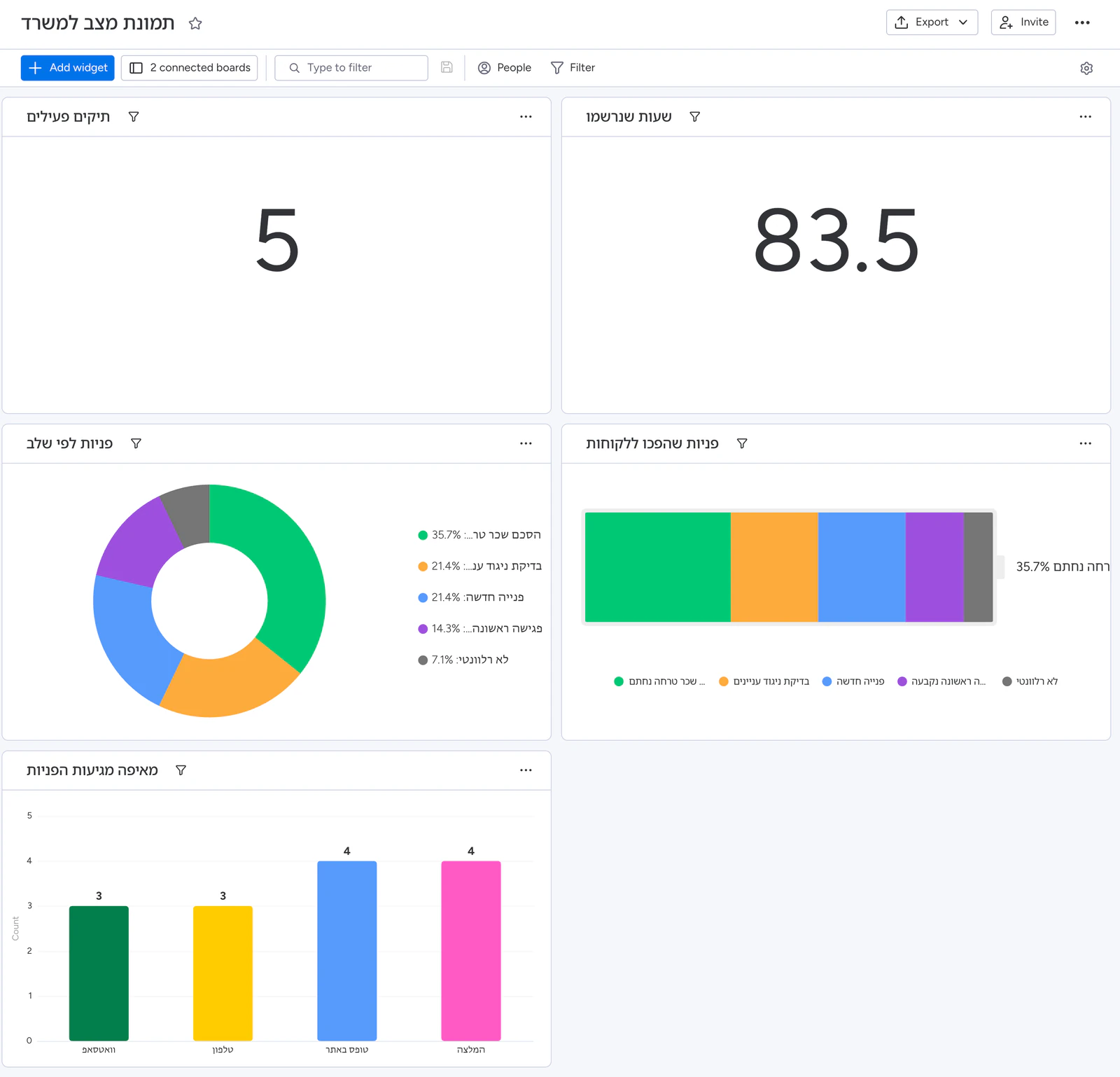This screenshot has height=1077, width=1120.
Task: Open dashboard more options menu
Action: [x=1082, y=22]
